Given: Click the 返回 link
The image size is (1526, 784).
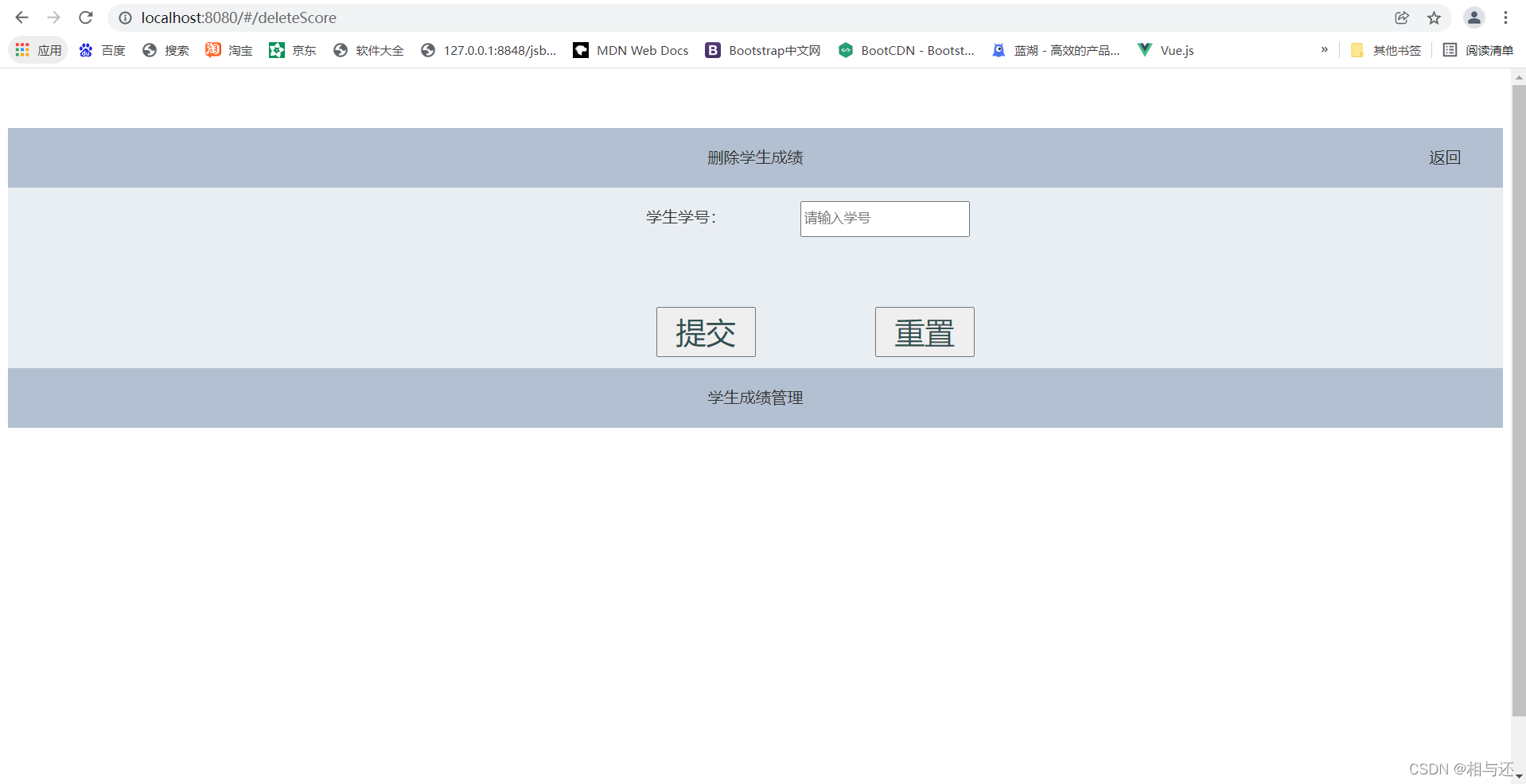Looking at the screenshot, I should pyautogui.click(x=1444, y=157).
